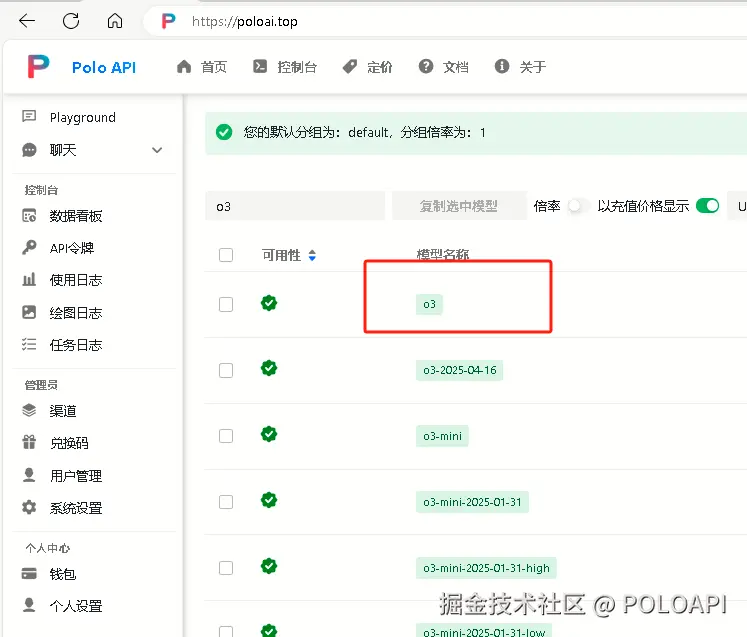Image resolution: width=747 pixels, height=637 pixels.
Task: Click the layers icon beside 渠道
Action: pyautogui.click(x=29, y=410)
